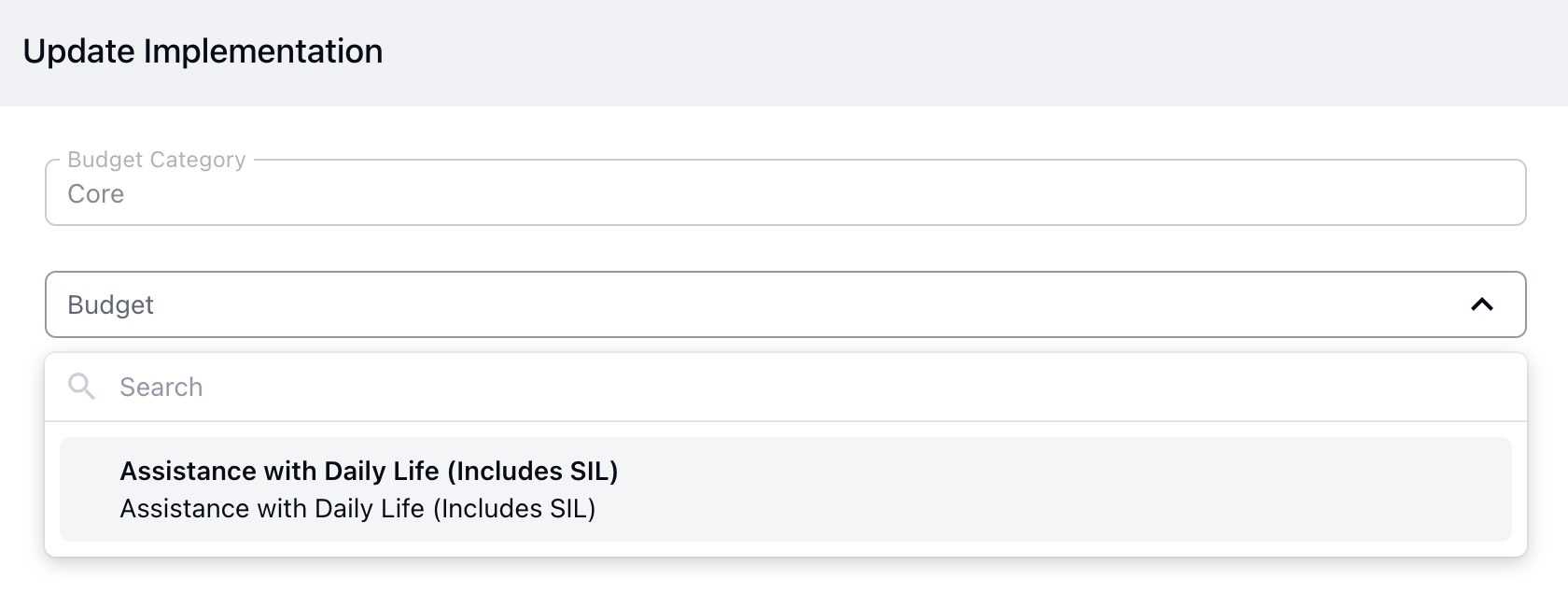
Task: Click the left padding of the highlighted option
Action: coord(90,489)
